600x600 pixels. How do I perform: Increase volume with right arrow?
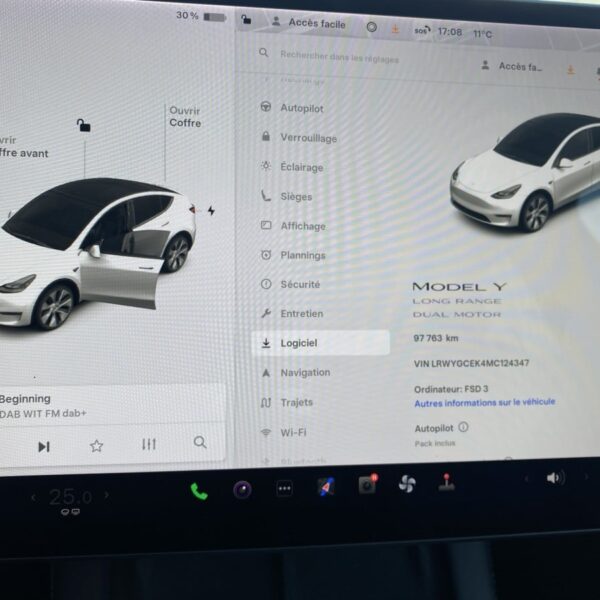tap(585, 477)
